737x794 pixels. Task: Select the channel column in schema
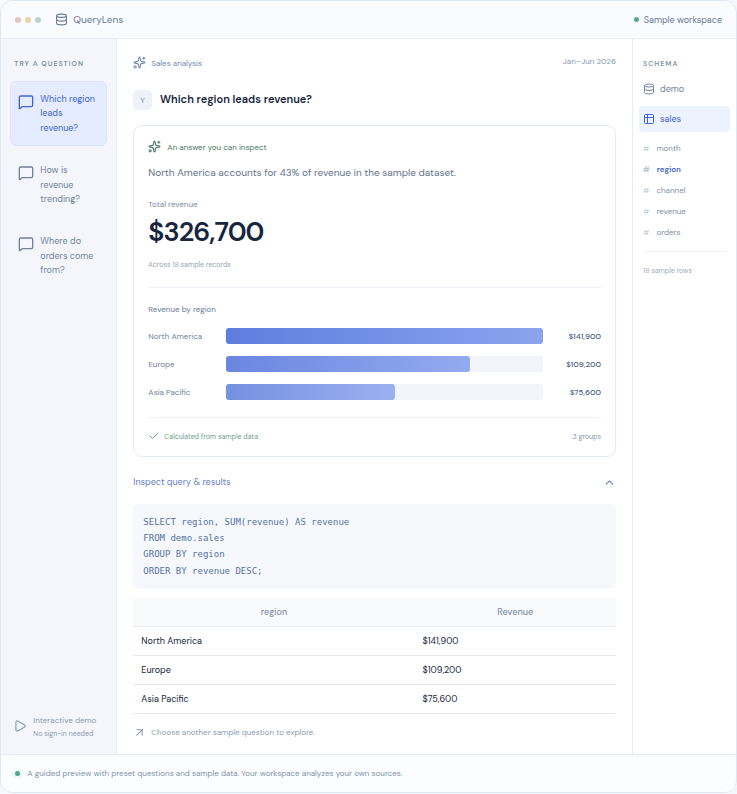pyautogui.click(x=671, y=190)
